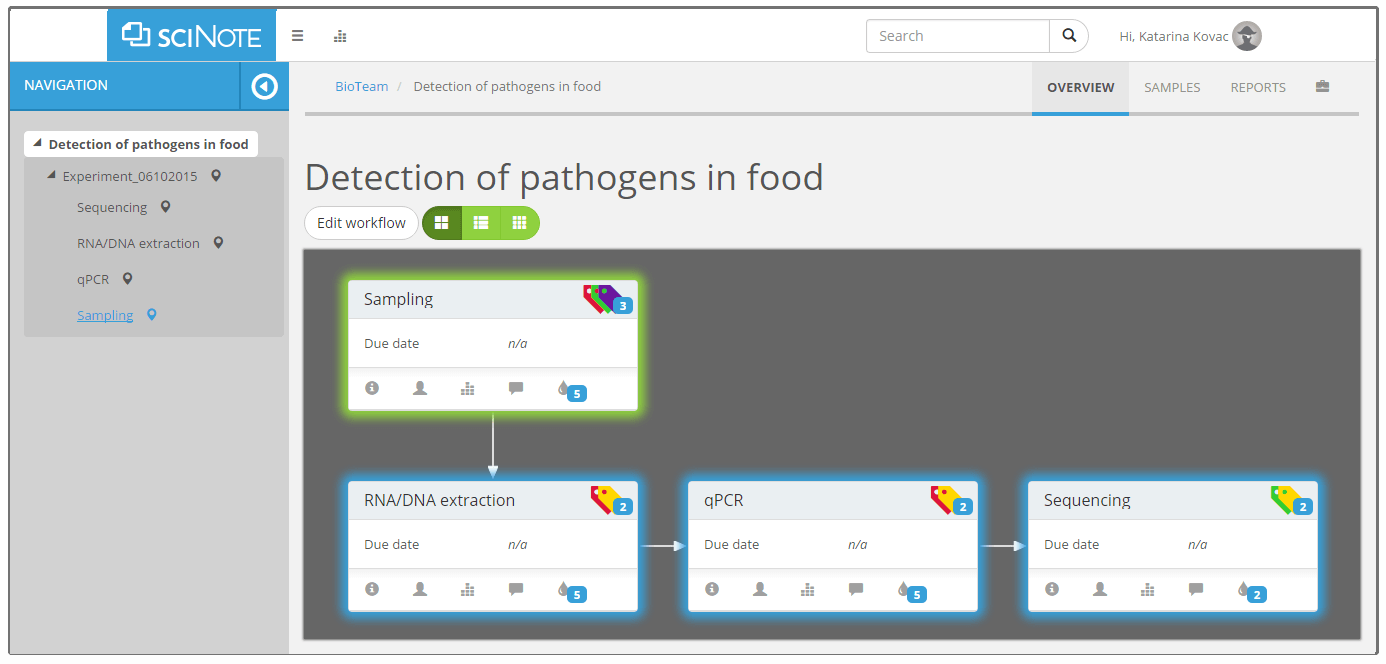Open the archive briefcase icon

[x=1322, y=87]
